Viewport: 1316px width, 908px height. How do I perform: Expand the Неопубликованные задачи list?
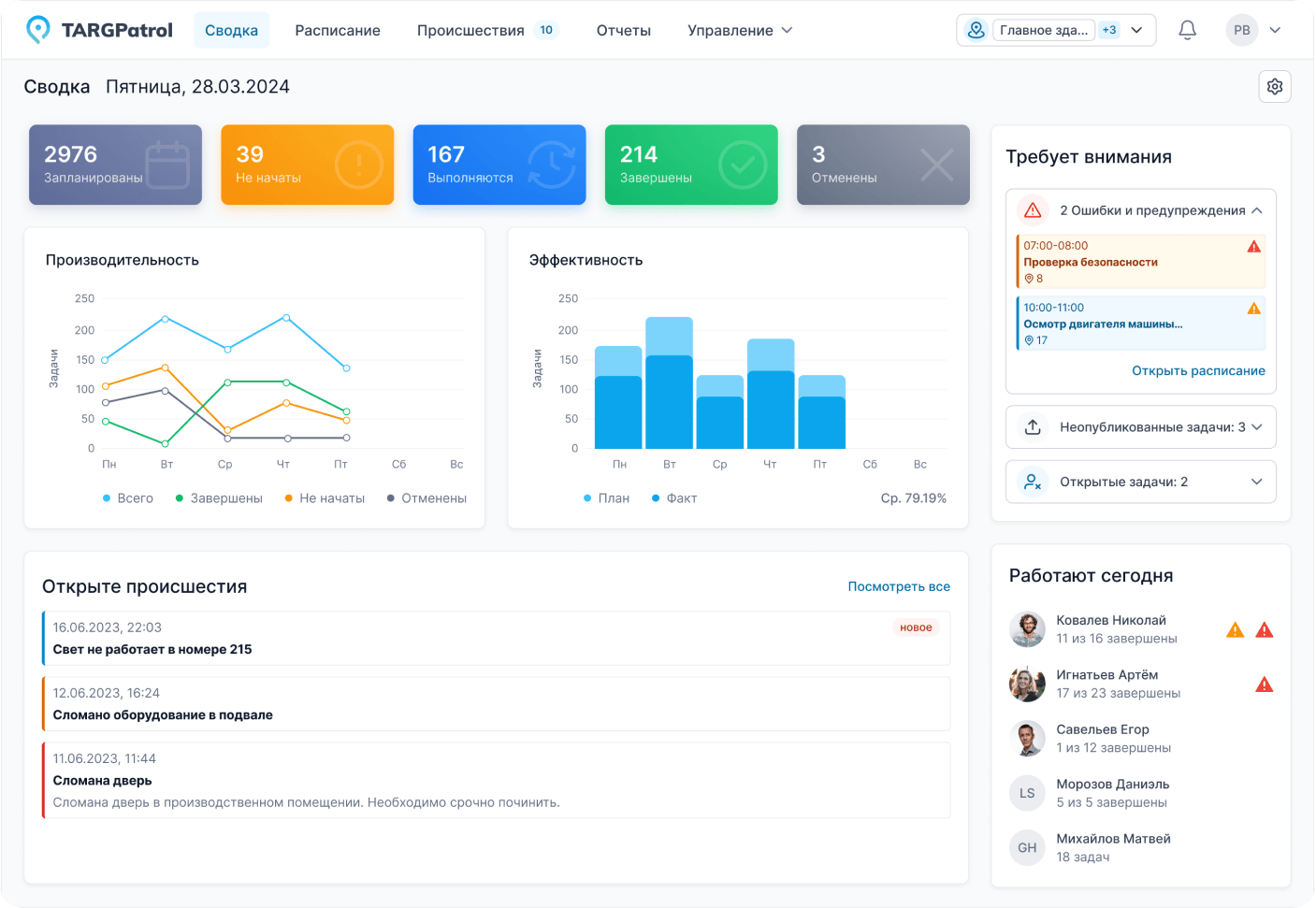pos(1258,426)
